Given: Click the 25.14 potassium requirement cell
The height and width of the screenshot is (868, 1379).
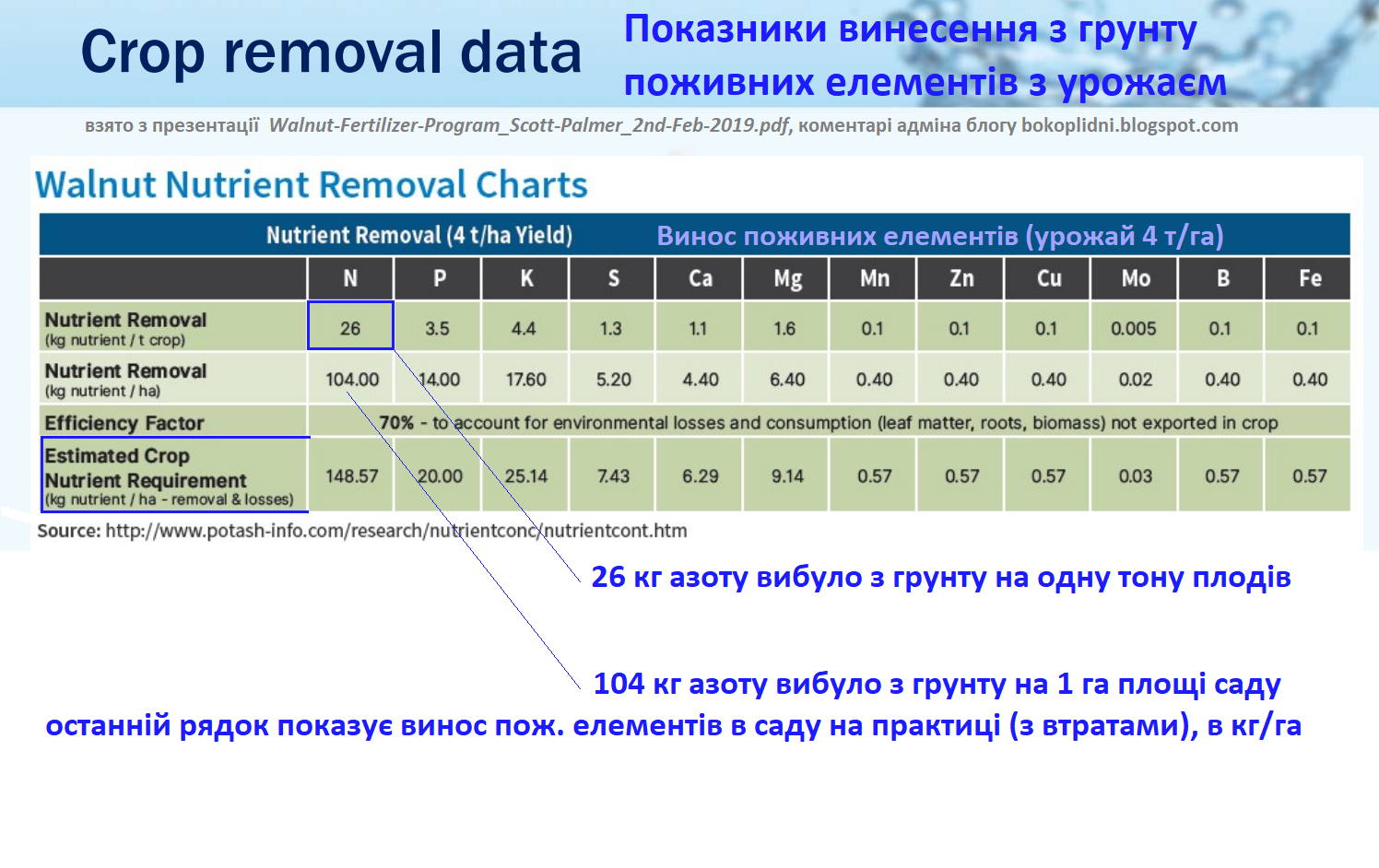Looking at the screenshot, I should 525,475.
